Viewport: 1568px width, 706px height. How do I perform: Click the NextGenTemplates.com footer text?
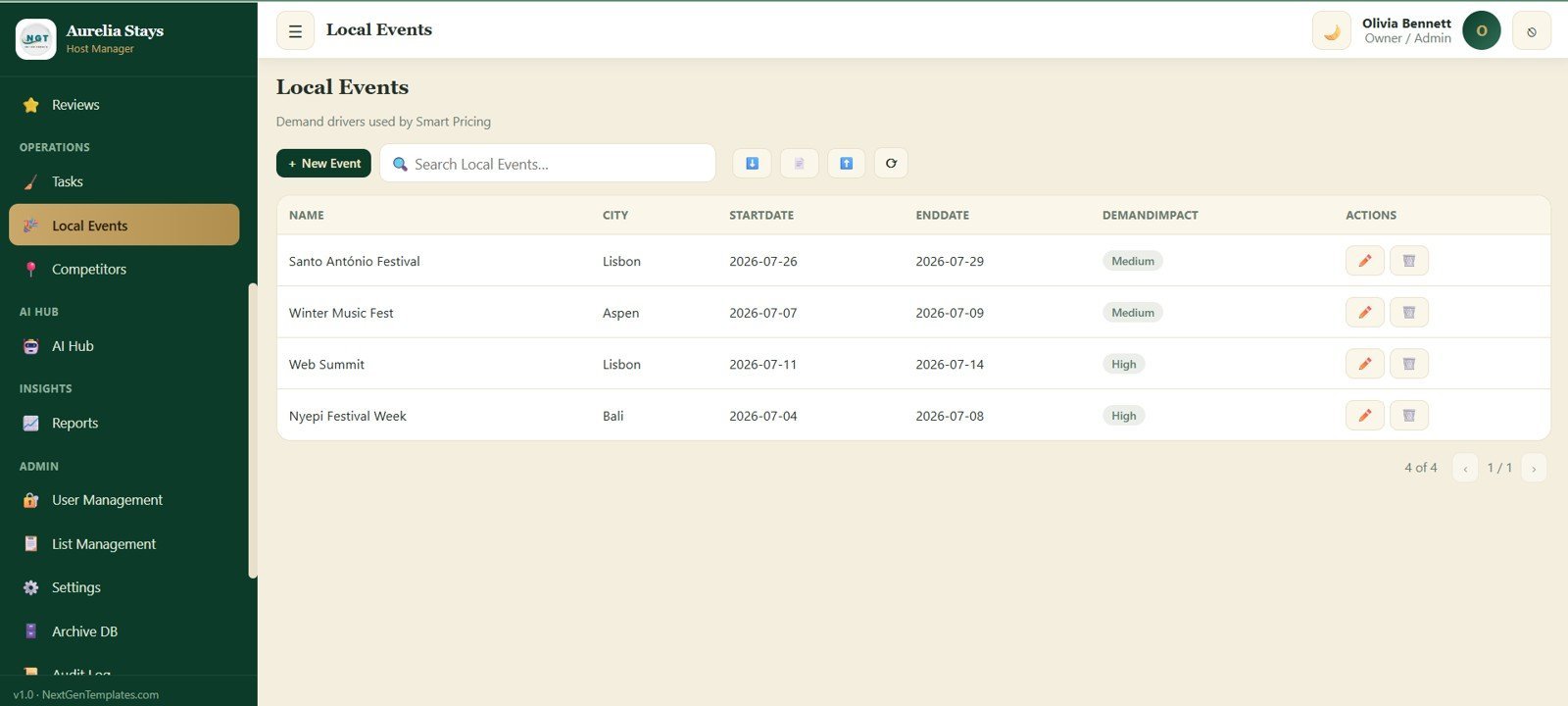pos(100,694)
